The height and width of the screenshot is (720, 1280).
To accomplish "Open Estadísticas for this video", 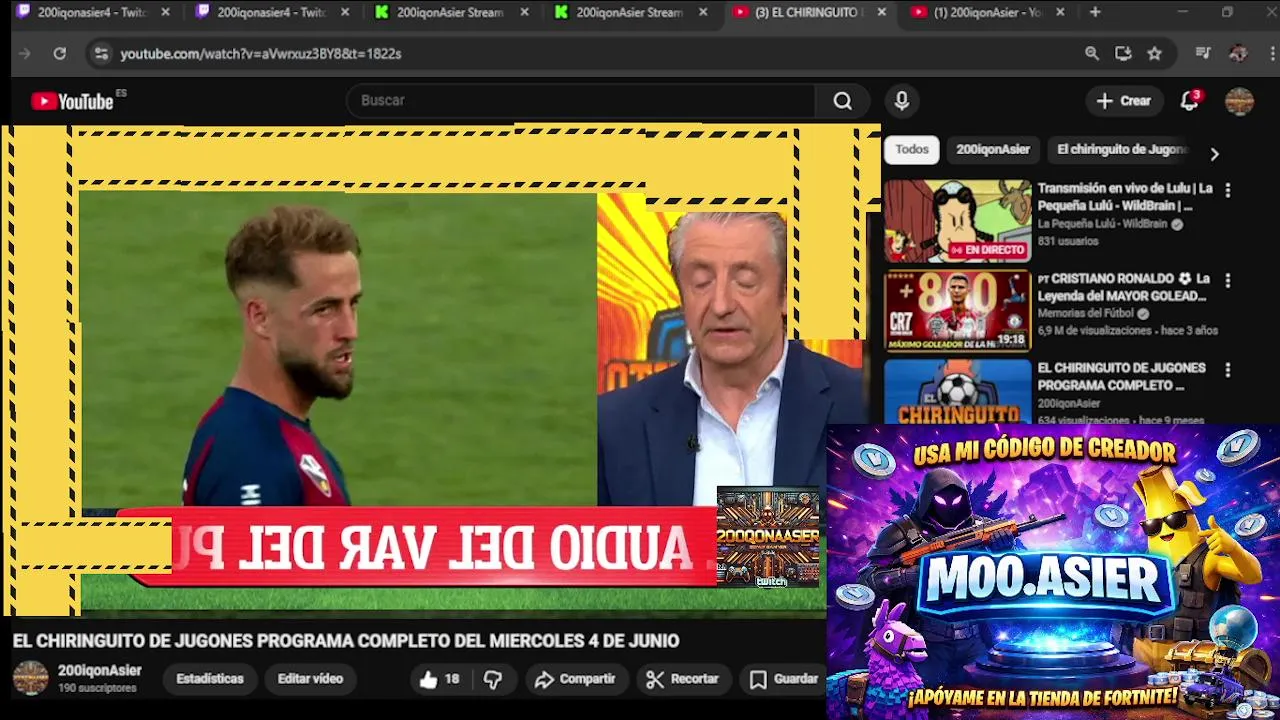I will coord(210,679).
